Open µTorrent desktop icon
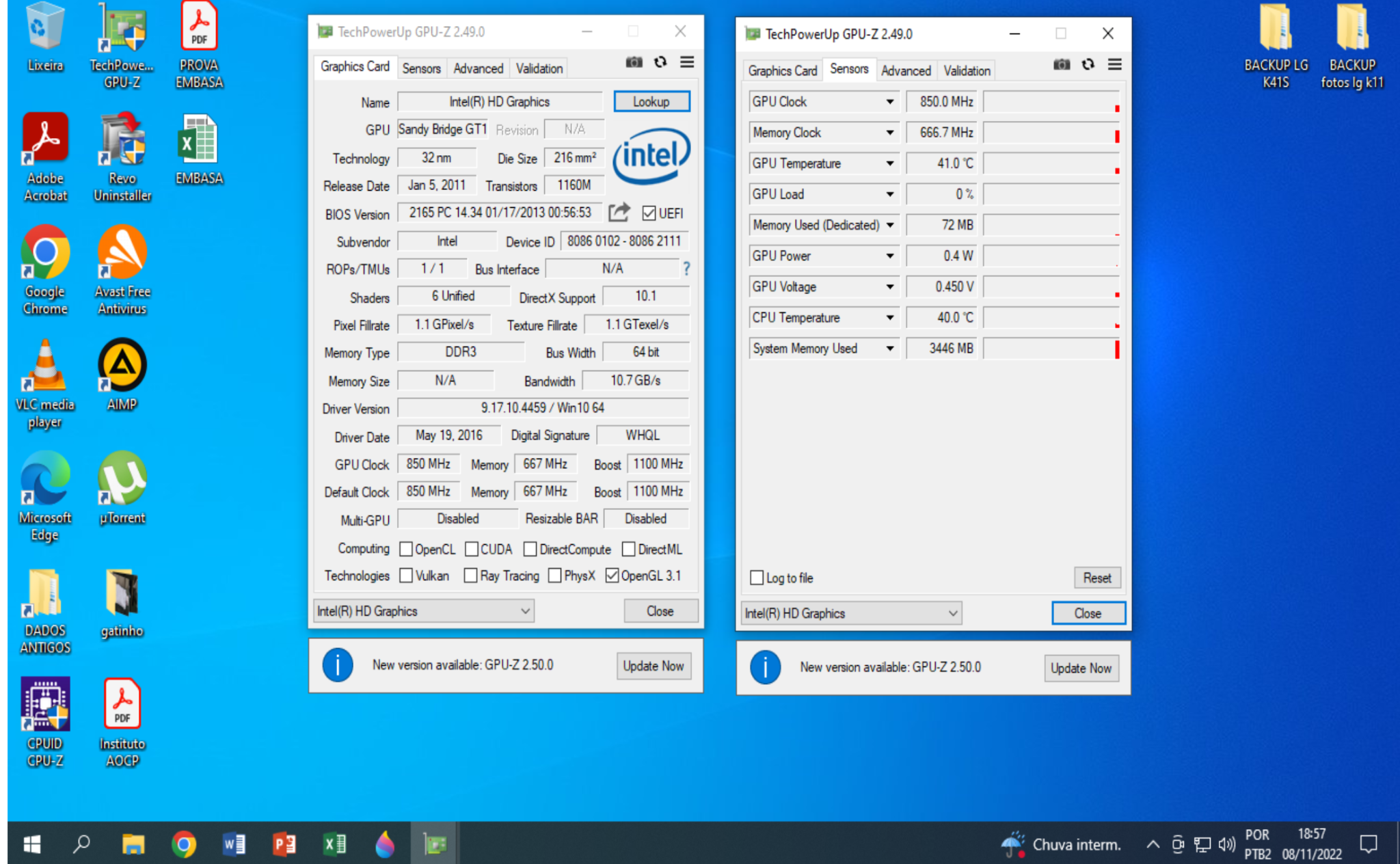 [x=122, y=488]
